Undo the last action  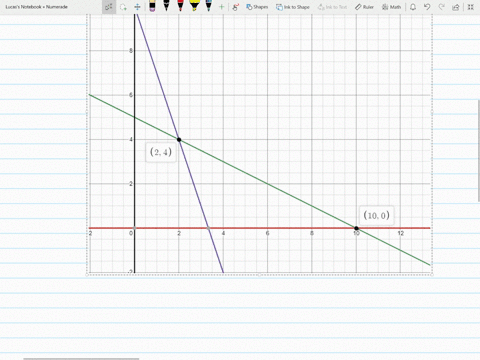coord(427,7)
